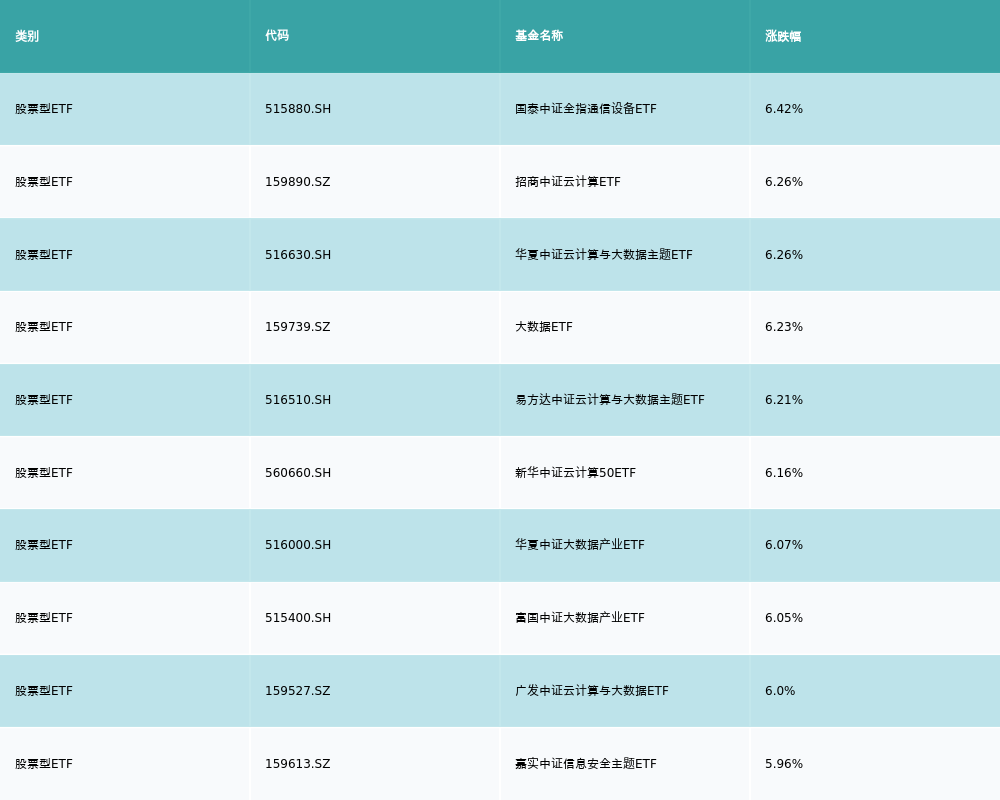
Task: Click 广发中证云计算与大数据ETF
Action: (592, 691)
